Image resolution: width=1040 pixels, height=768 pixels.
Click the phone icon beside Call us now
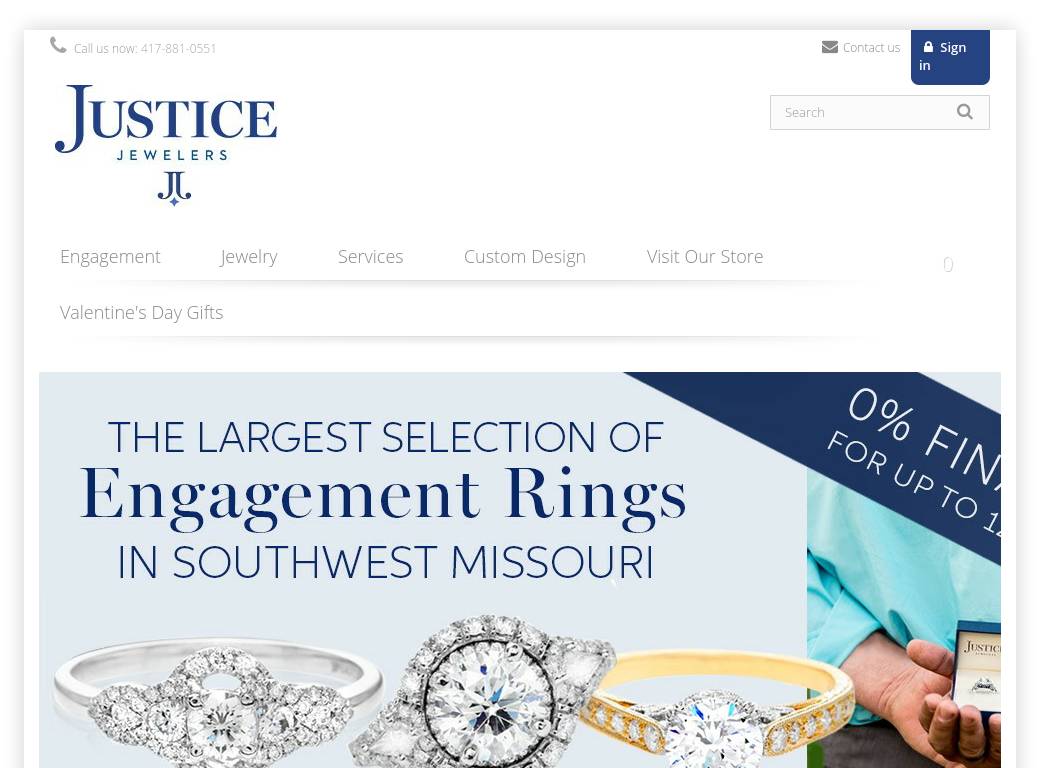pyautogui.click(x=58, y=45)
